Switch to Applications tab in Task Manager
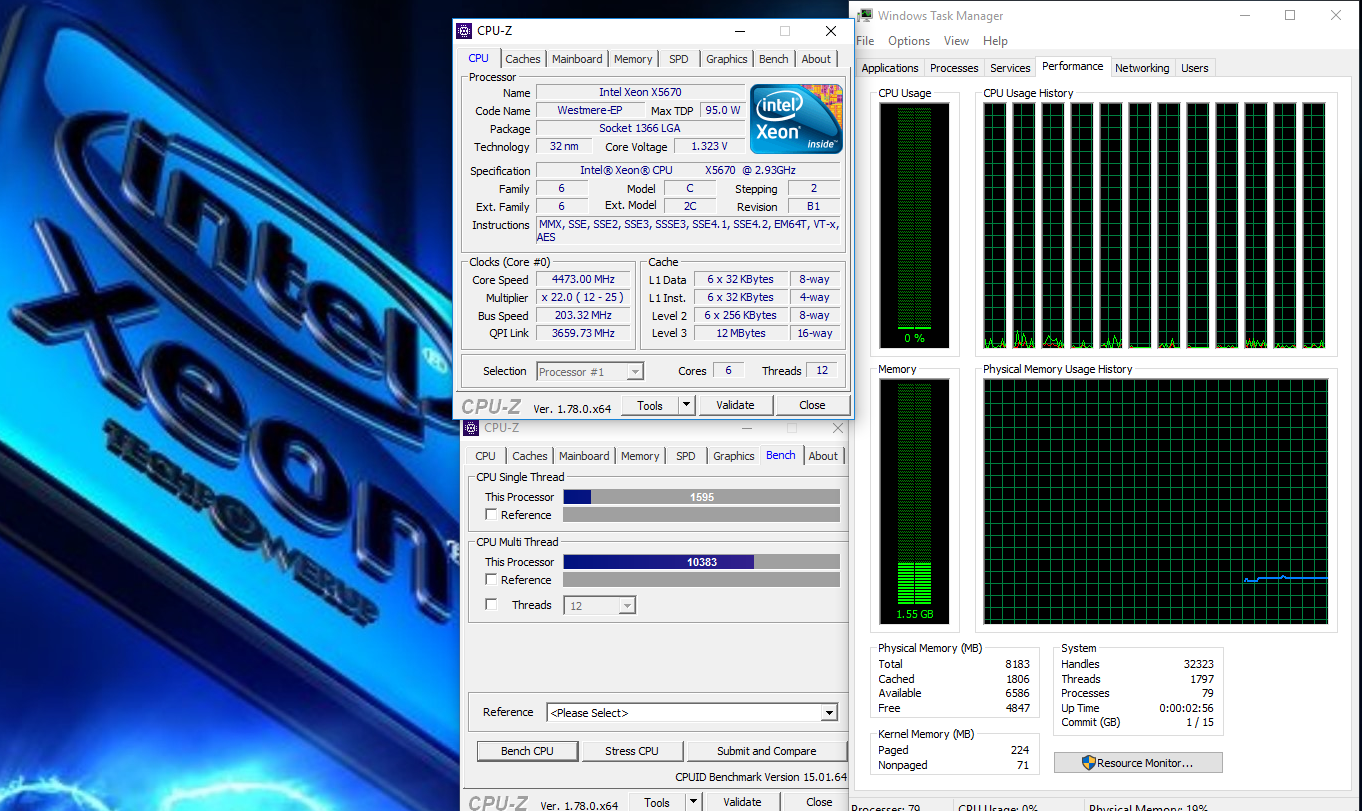The height and width of the screenshot is (811, 1362). pos(890,68)
